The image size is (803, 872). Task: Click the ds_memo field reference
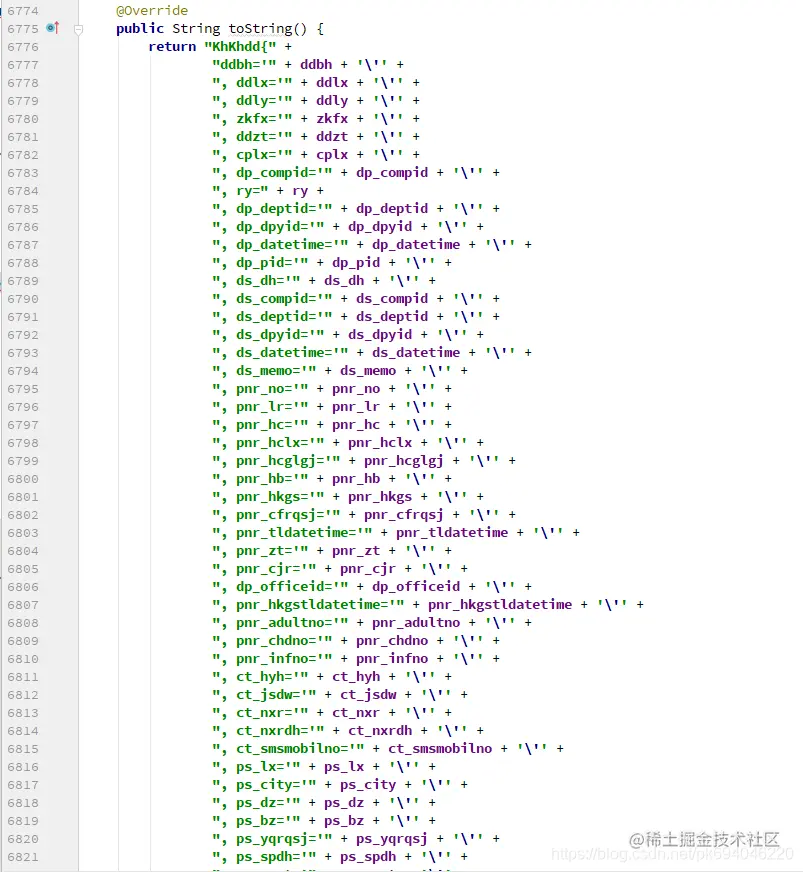click(x=368, y=370)
